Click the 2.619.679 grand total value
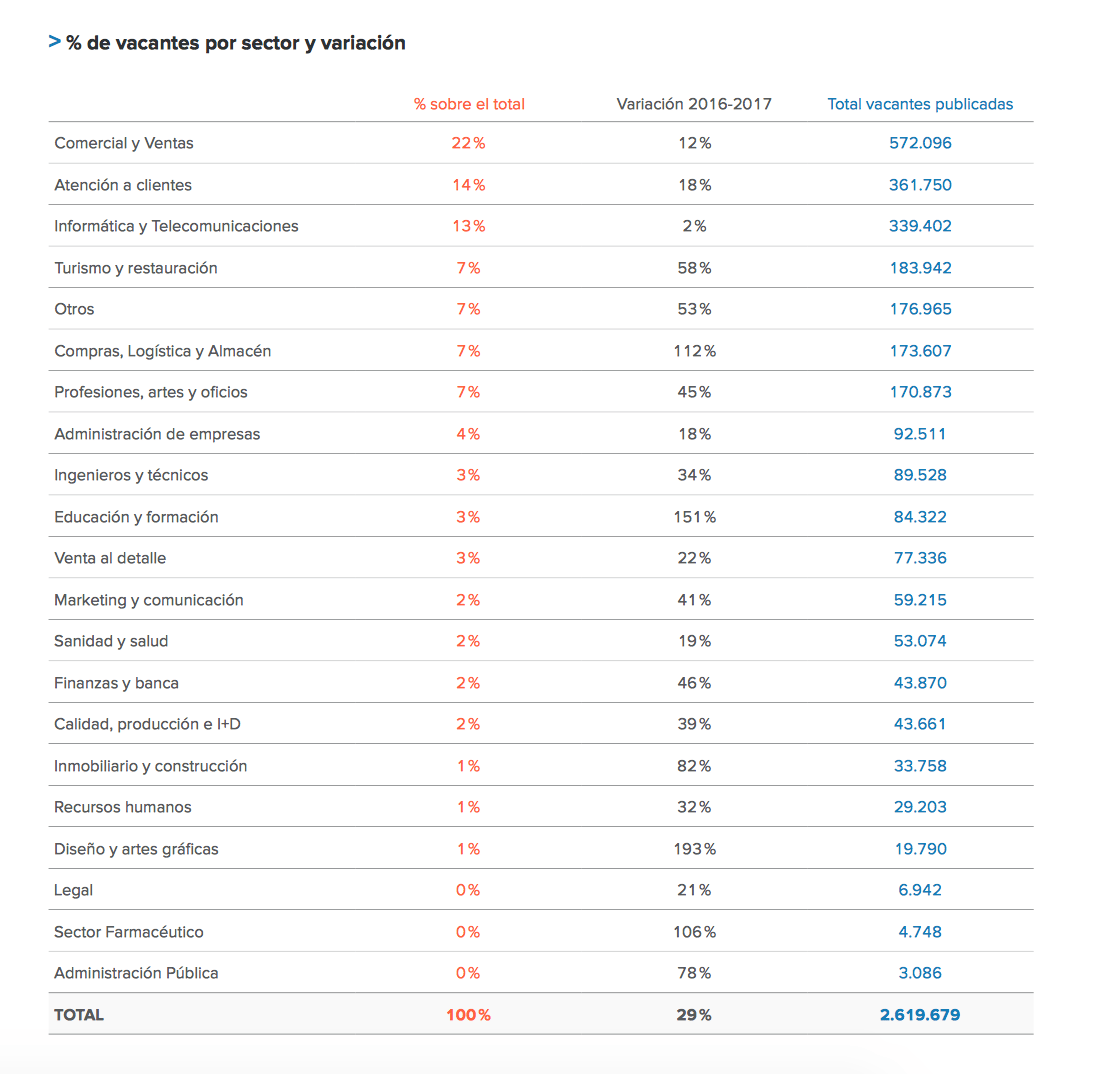The width and height of the screenshot is (1108, 1074). pos(920,1015)
